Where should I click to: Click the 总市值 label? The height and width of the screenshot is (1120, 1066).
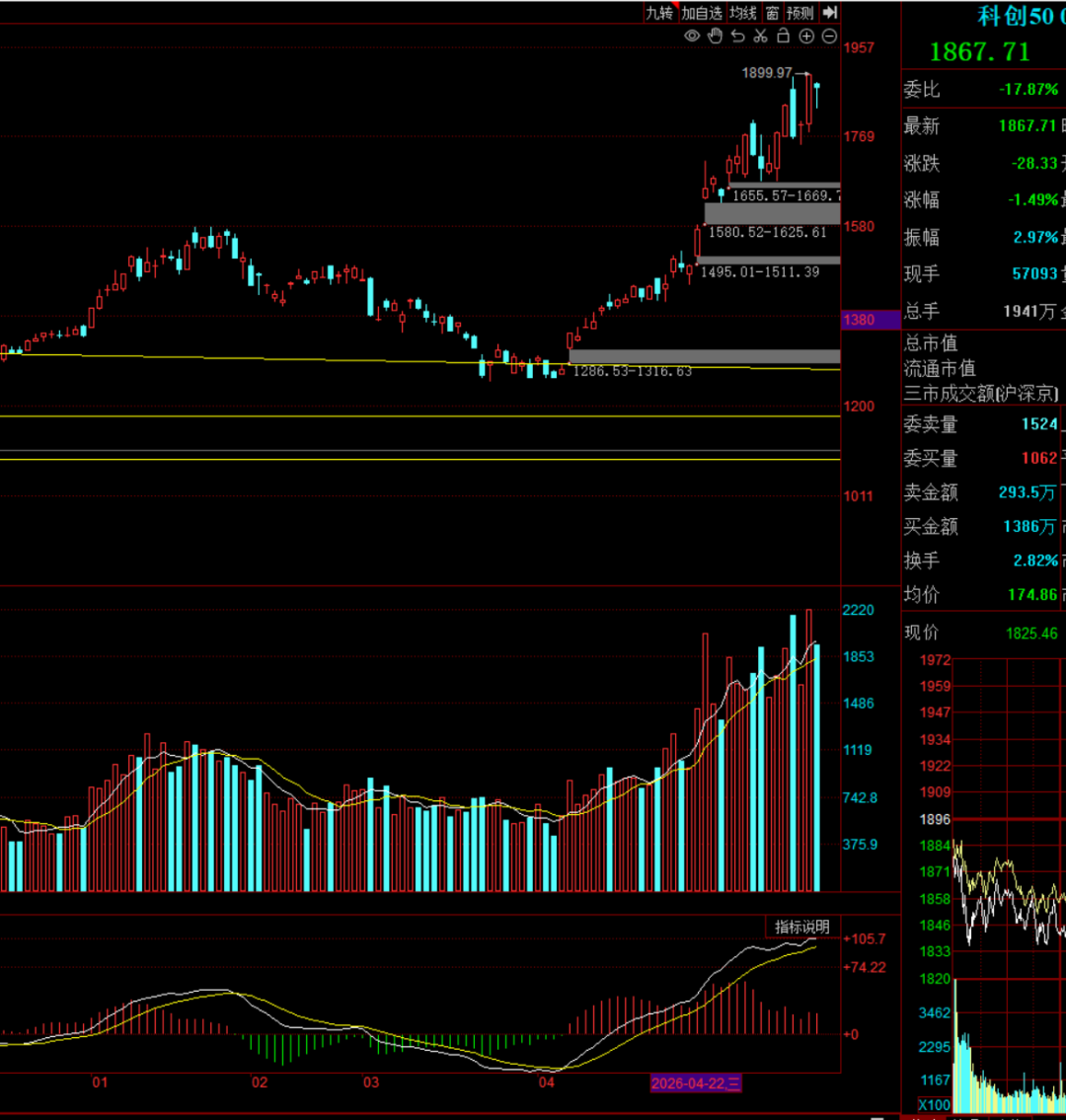930,343
